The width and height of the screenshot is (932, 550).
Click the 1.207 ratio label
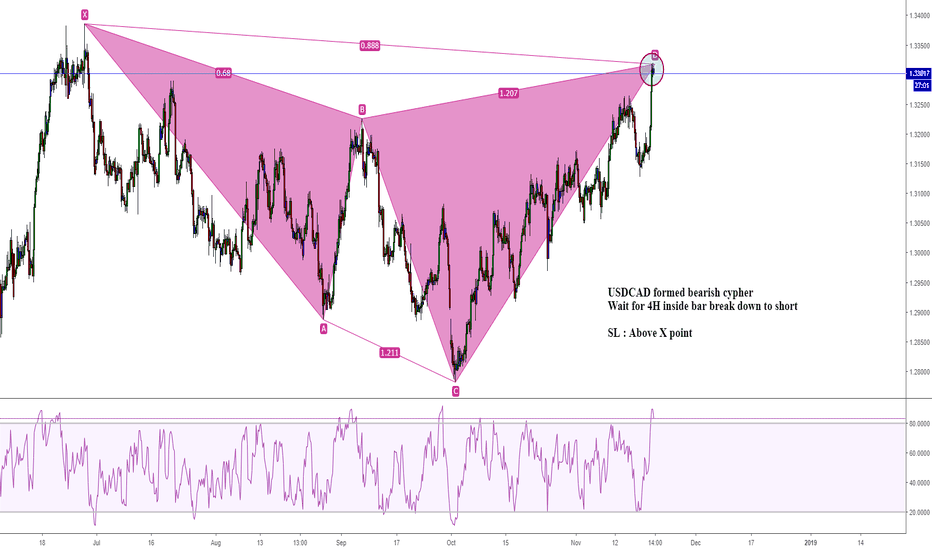(508, 93)
